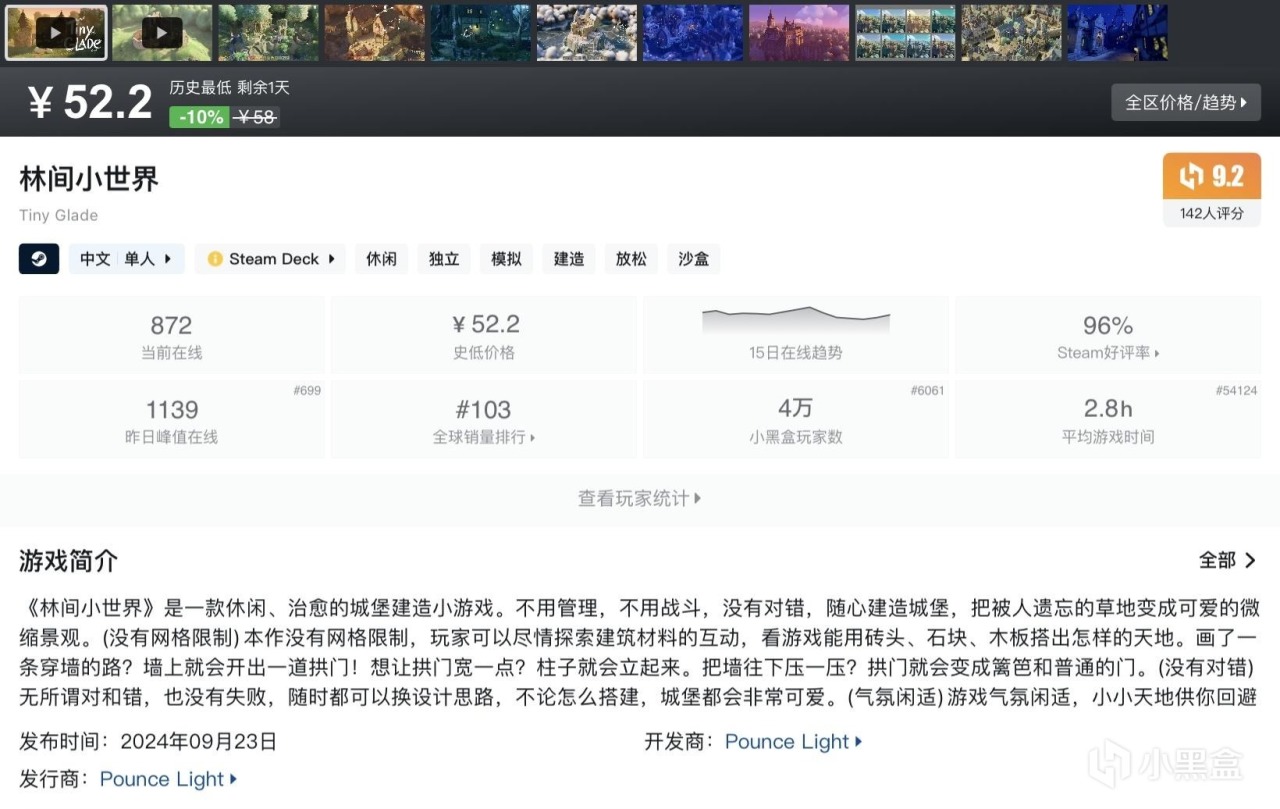Open the snowy castle screenshot thumbnail
Image resolution: width=1280 pixels, height=809 pixels.
pos(587,32)
